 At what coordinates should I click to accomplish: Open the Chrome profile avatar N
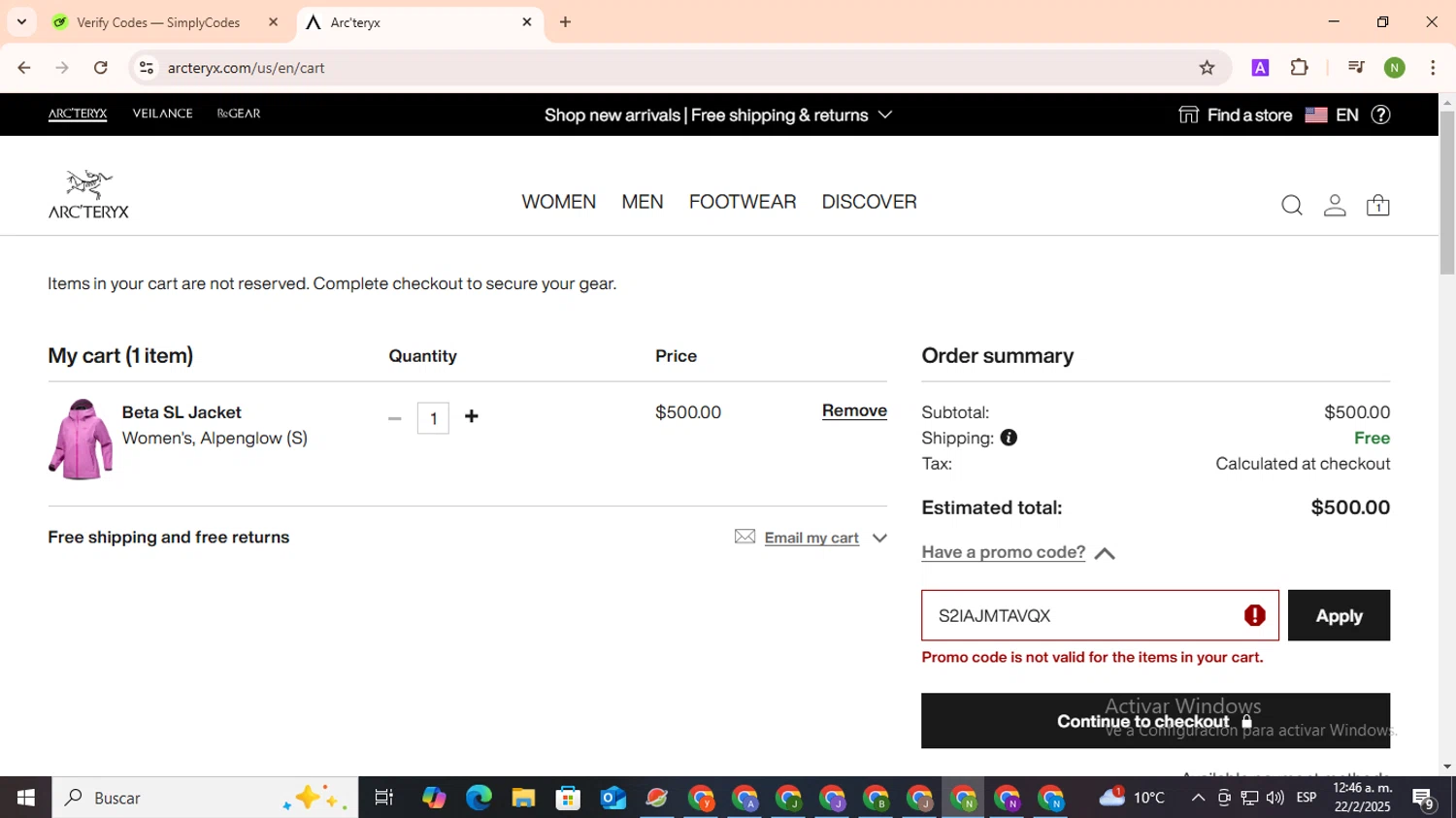coord(1395,68)
